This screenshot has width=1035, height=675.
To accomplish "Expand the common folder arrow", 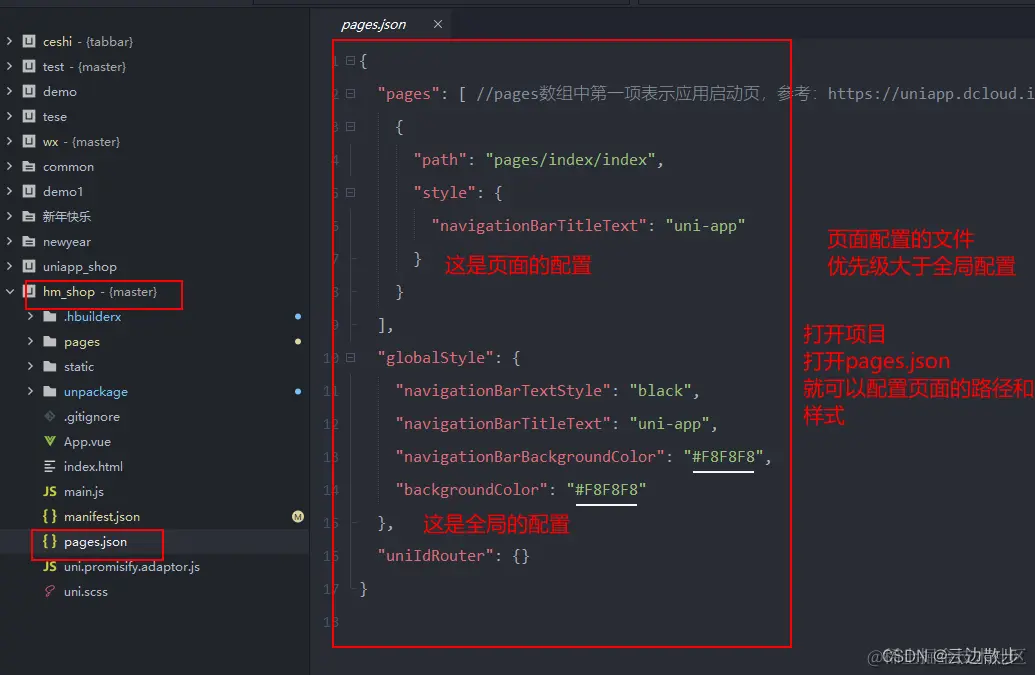I will pos(9,166).
